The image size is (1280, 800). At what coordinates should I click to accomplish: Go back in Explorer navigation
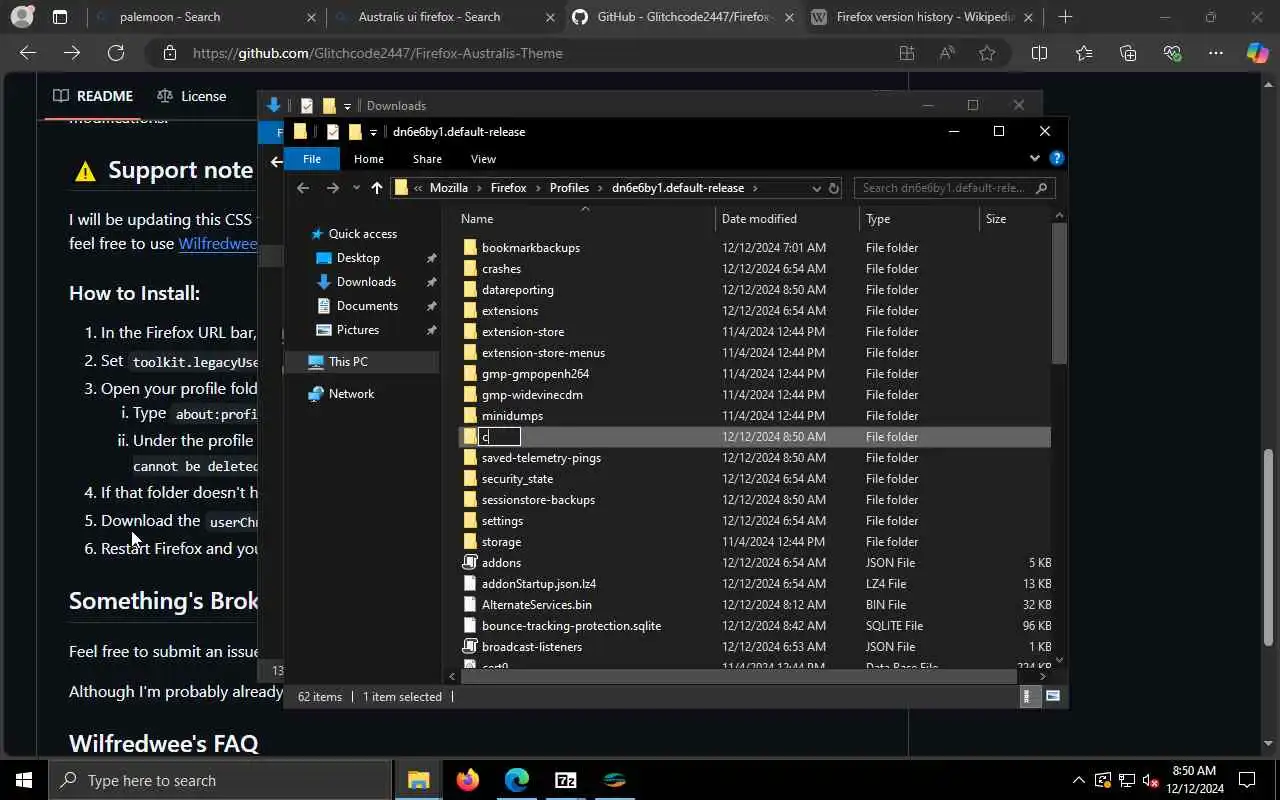tap(303, 188)
